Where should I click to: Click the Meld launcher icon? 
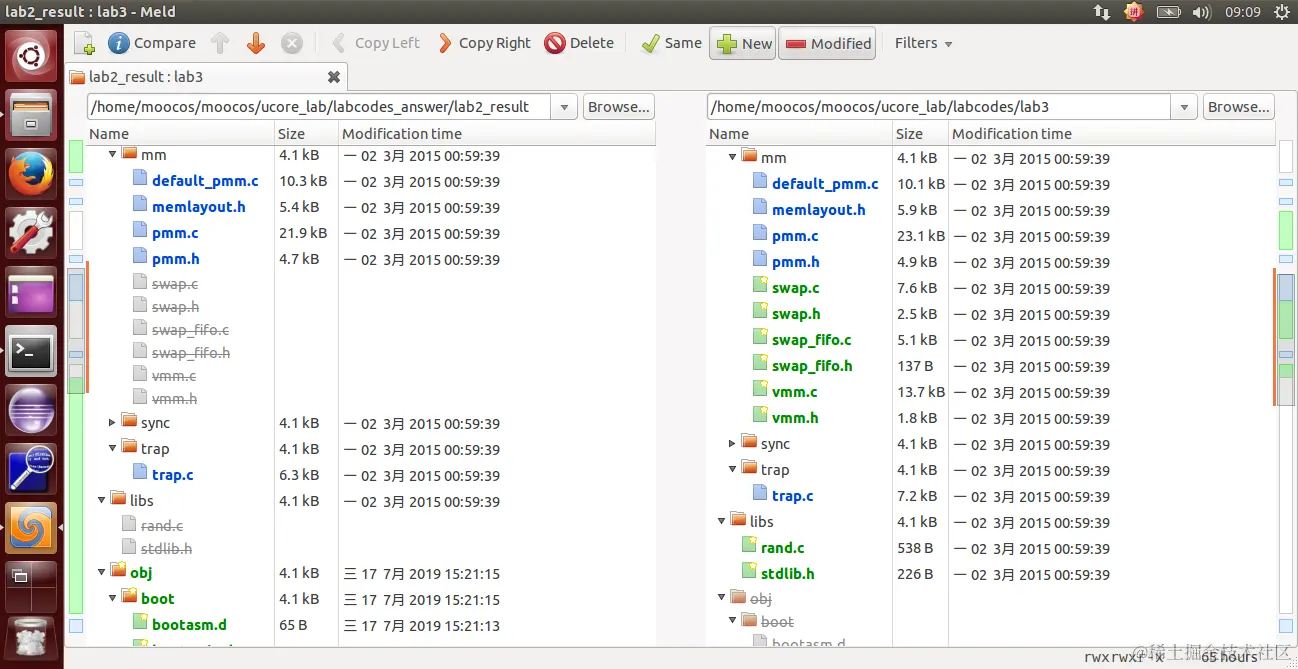32,527
